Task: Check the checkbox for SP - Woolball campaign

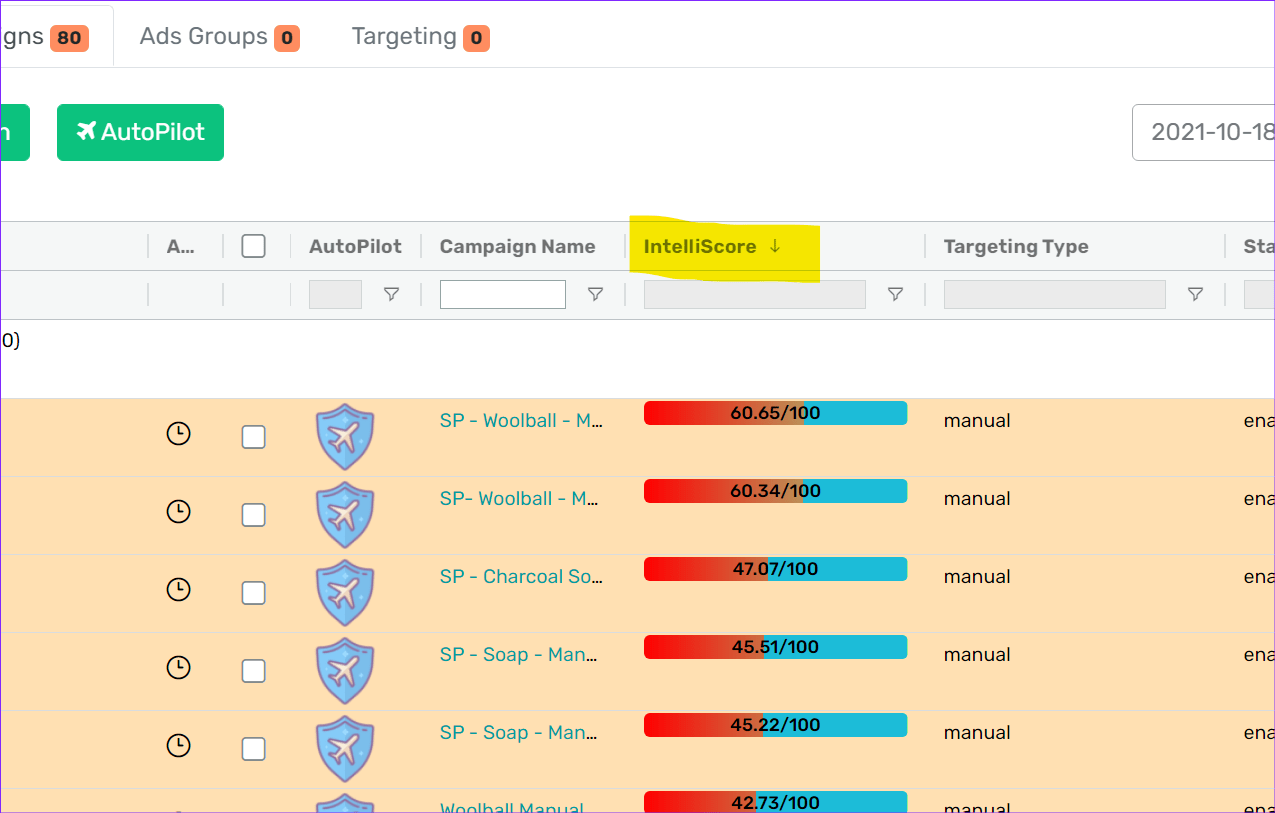Action: point(253,437)
